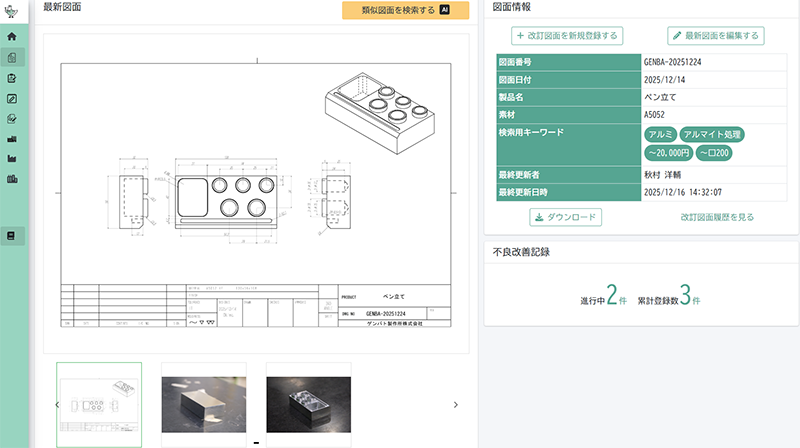Click the buildings icon at sidebar list bottom
This screenshot has height=448, width=800.
pyautogui.click(x=12, y=179)
